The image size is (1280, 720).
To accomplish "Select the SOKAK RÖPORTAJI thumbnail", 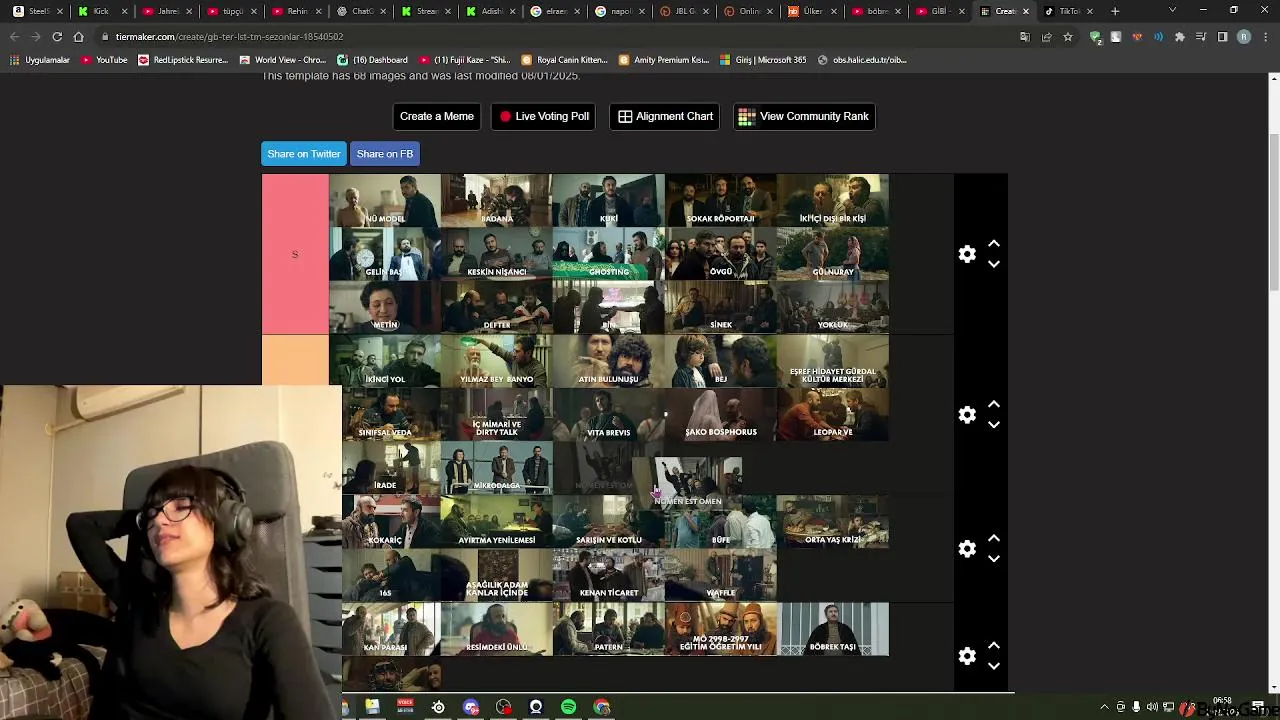I will pyautogui.click(x=721, y=200).
